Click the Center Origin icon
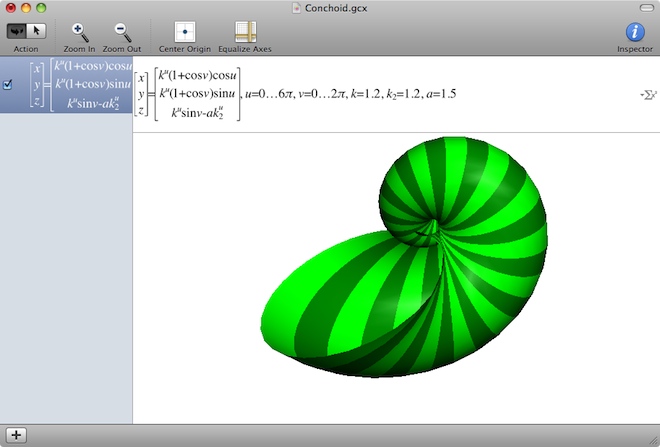The width and height of the screenshot is (660, 447). click(x=185, y=32)
